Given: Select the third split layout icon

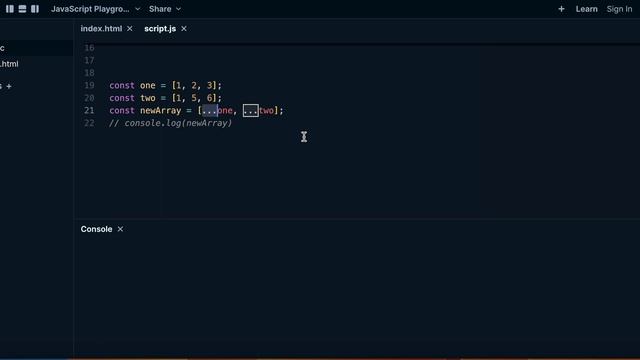Looking at the screenshot, I should 35,9.
